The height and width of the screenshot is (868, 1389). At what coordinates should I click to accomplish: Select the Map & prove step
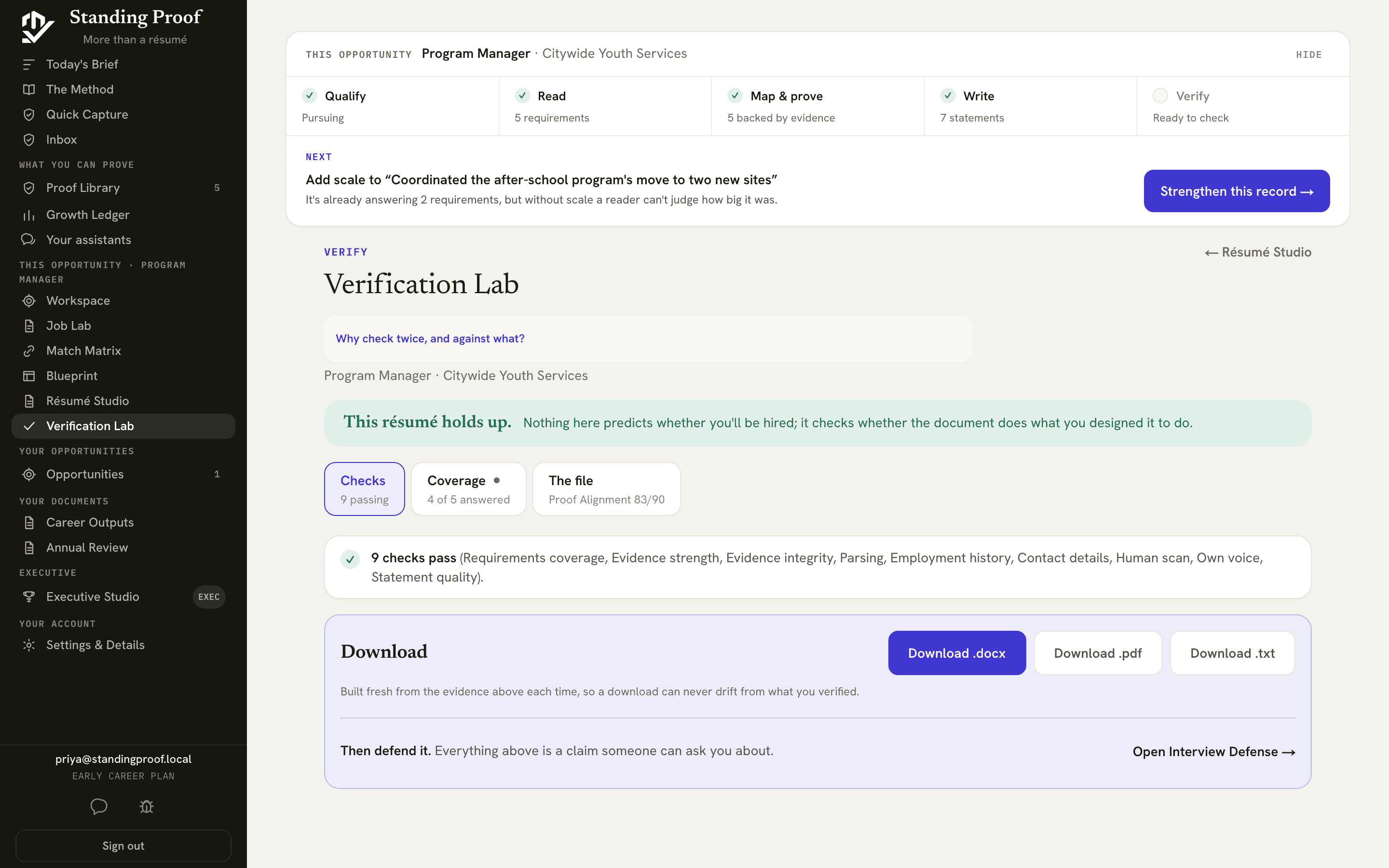(x=818, y=106)
